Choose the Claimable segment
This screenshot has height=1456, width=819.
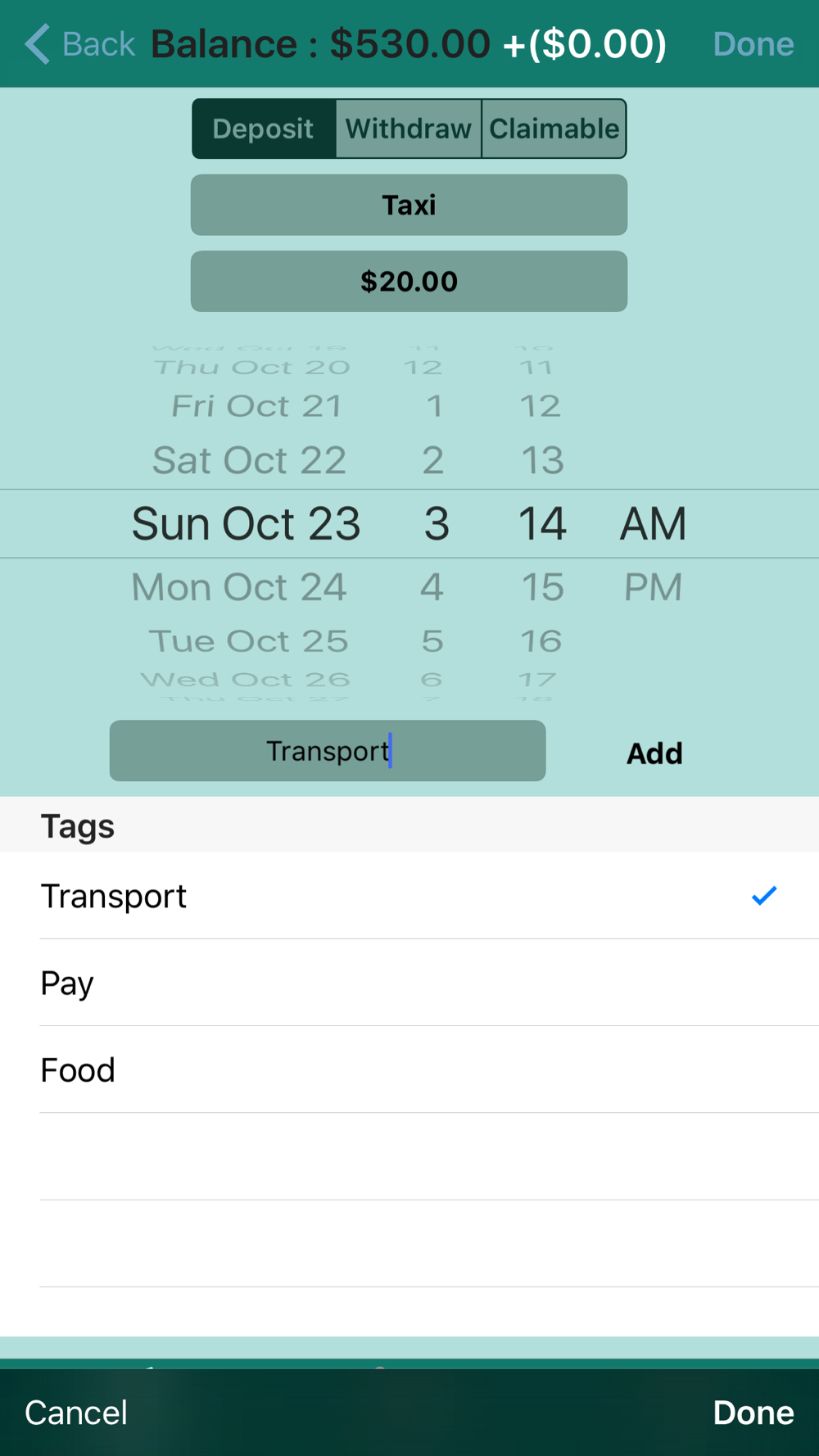coord(554,129)
